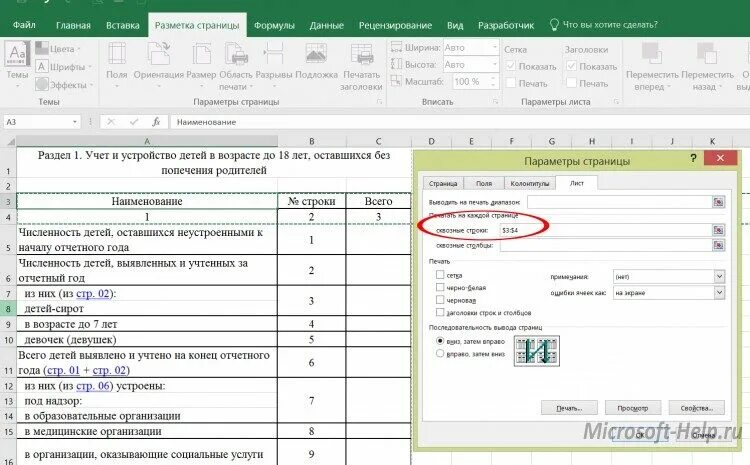Viewport: 750px width, 465px height.
Task: Switch to the Формулы ribbon tab
Action: point(274,25)
